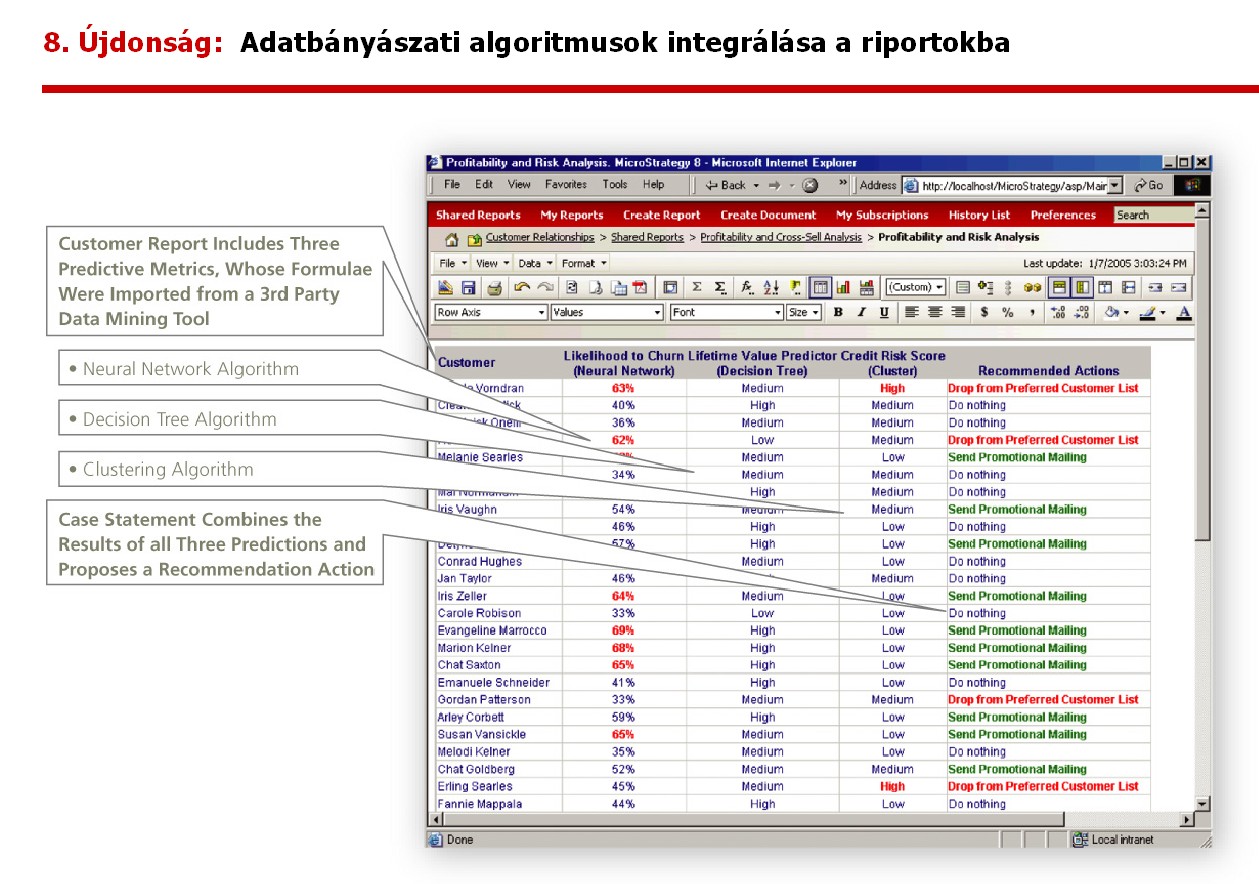
Task: Open the Create Report tab
Action: (662, 215)
